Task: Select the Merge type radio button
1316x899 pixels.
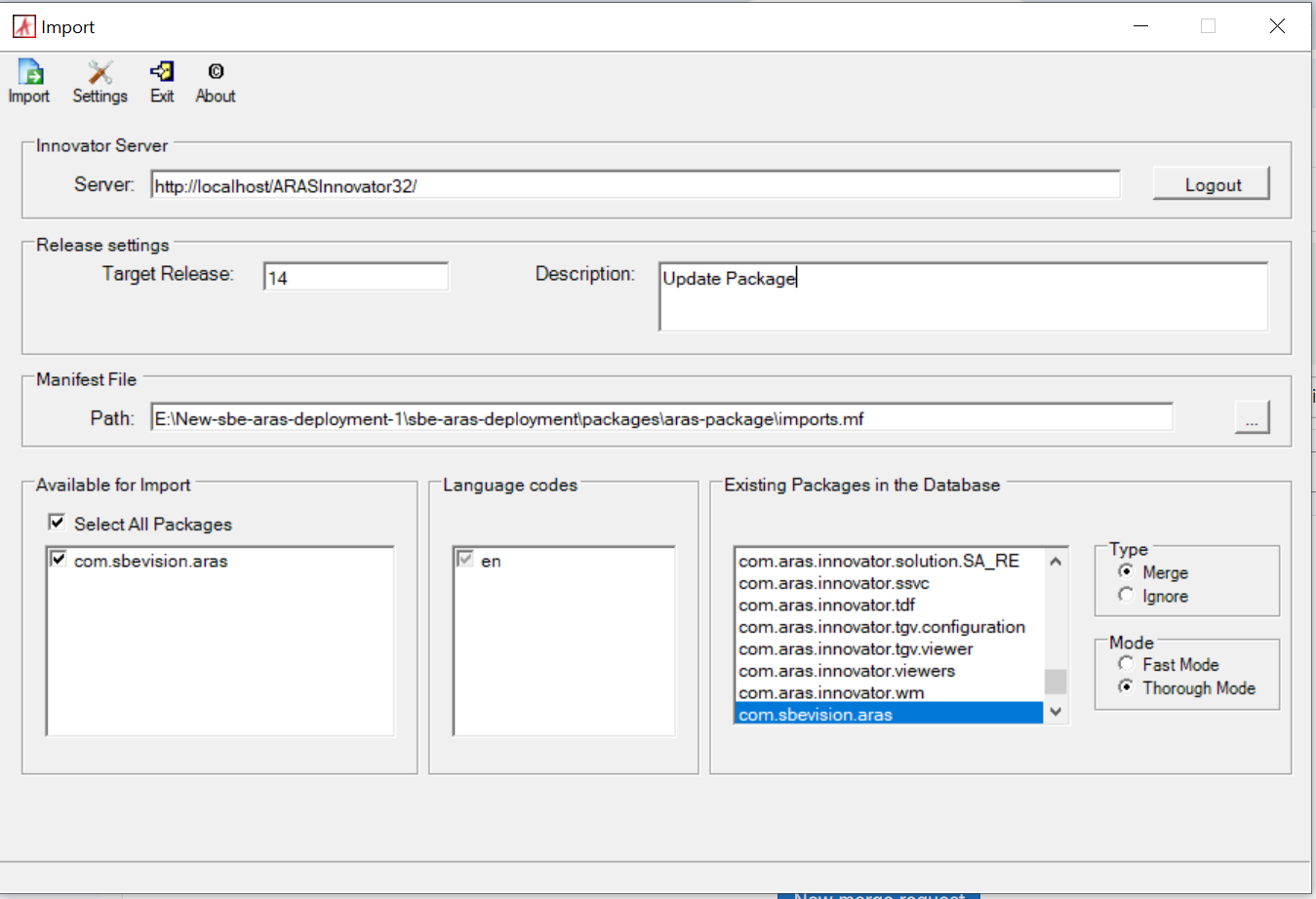Action: [x=1126, y=571]
